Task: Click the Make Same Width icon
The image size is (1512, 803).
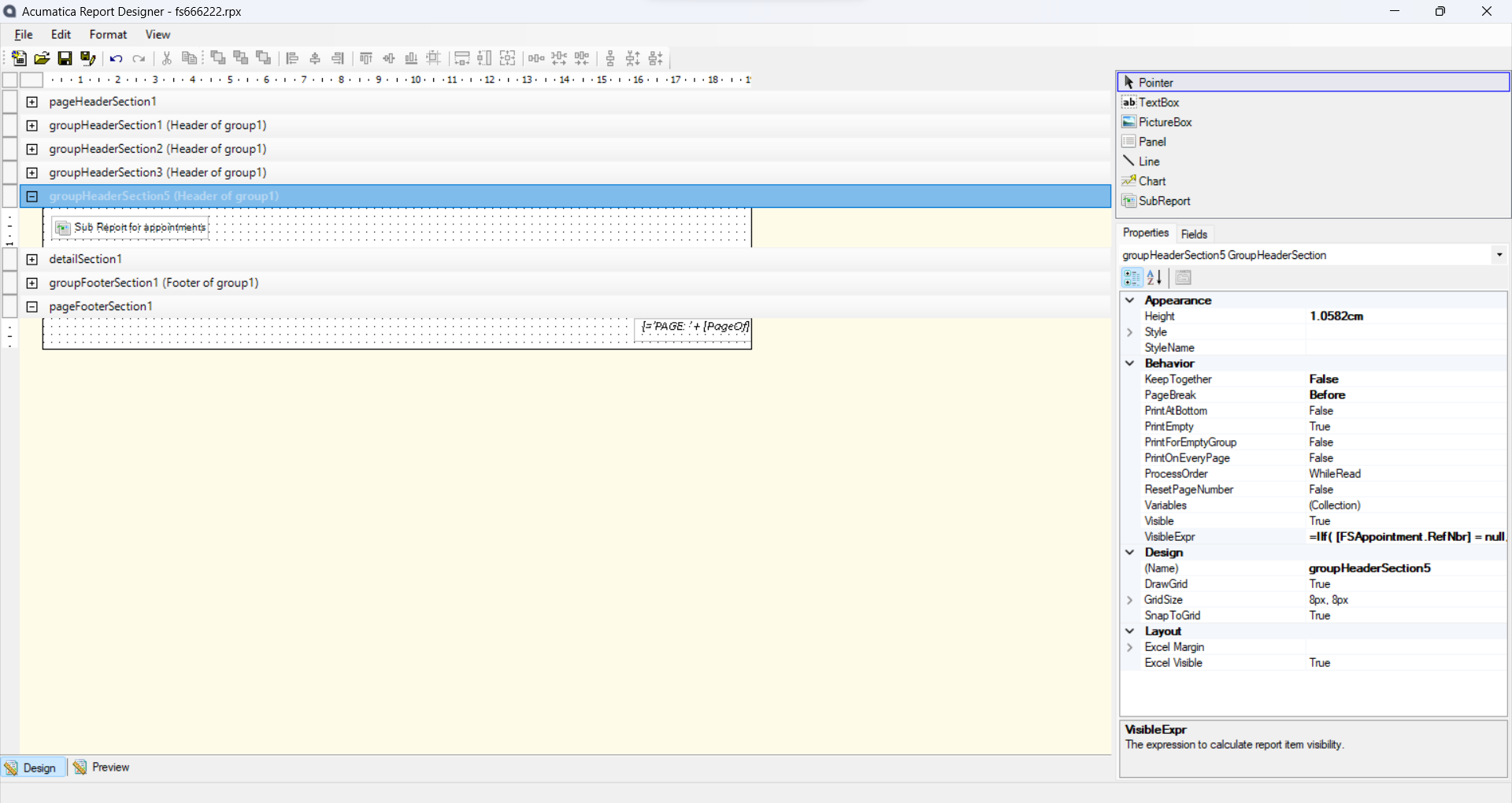Action: [x=462, y=58]
